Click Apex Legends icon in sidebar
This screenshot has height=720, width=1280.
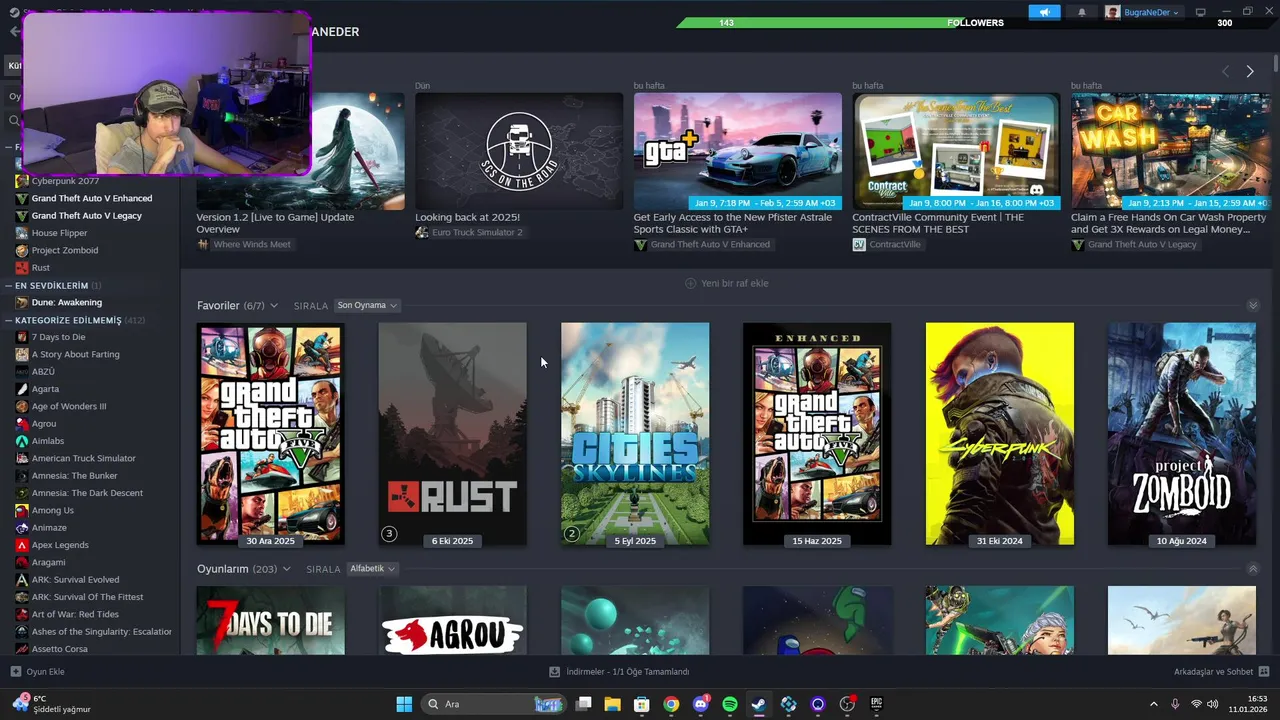pyautogui.click(x=22, y=545)
